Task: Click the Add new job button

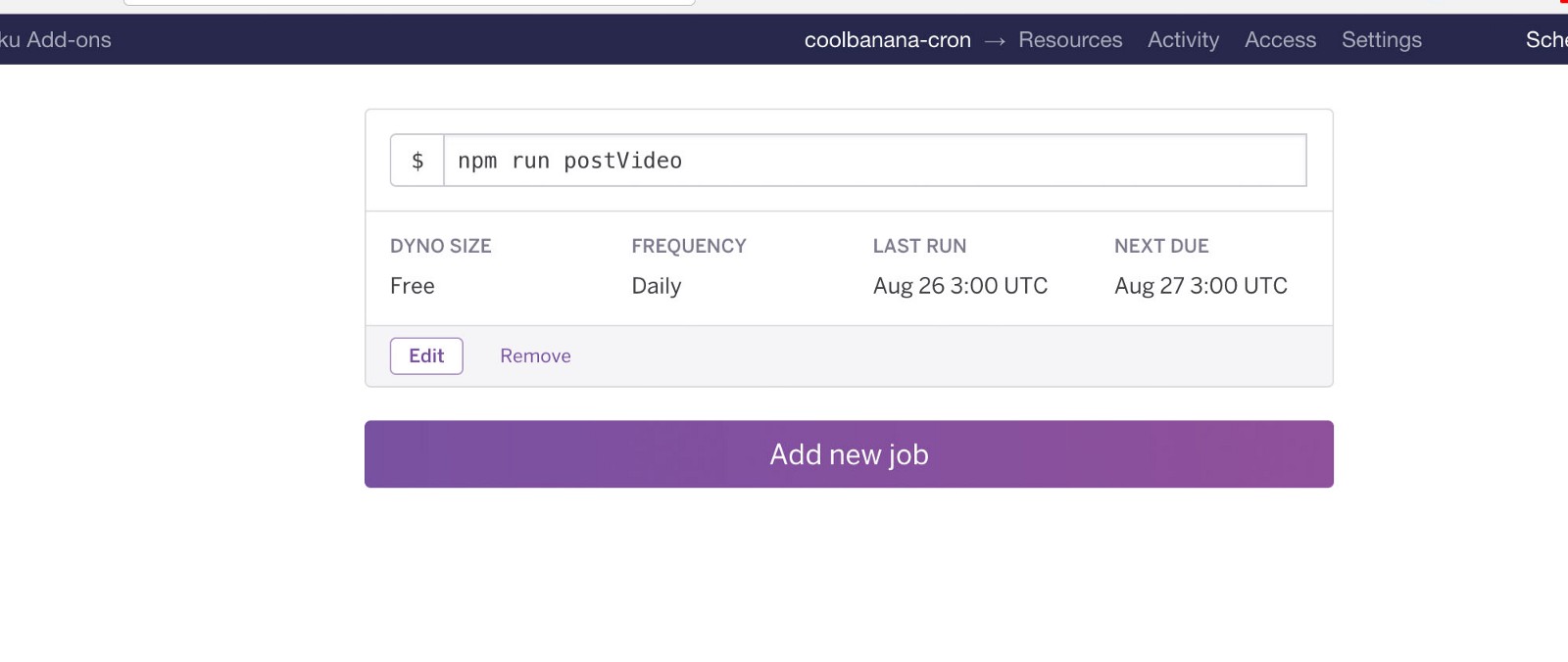Action: click(849, 454)
